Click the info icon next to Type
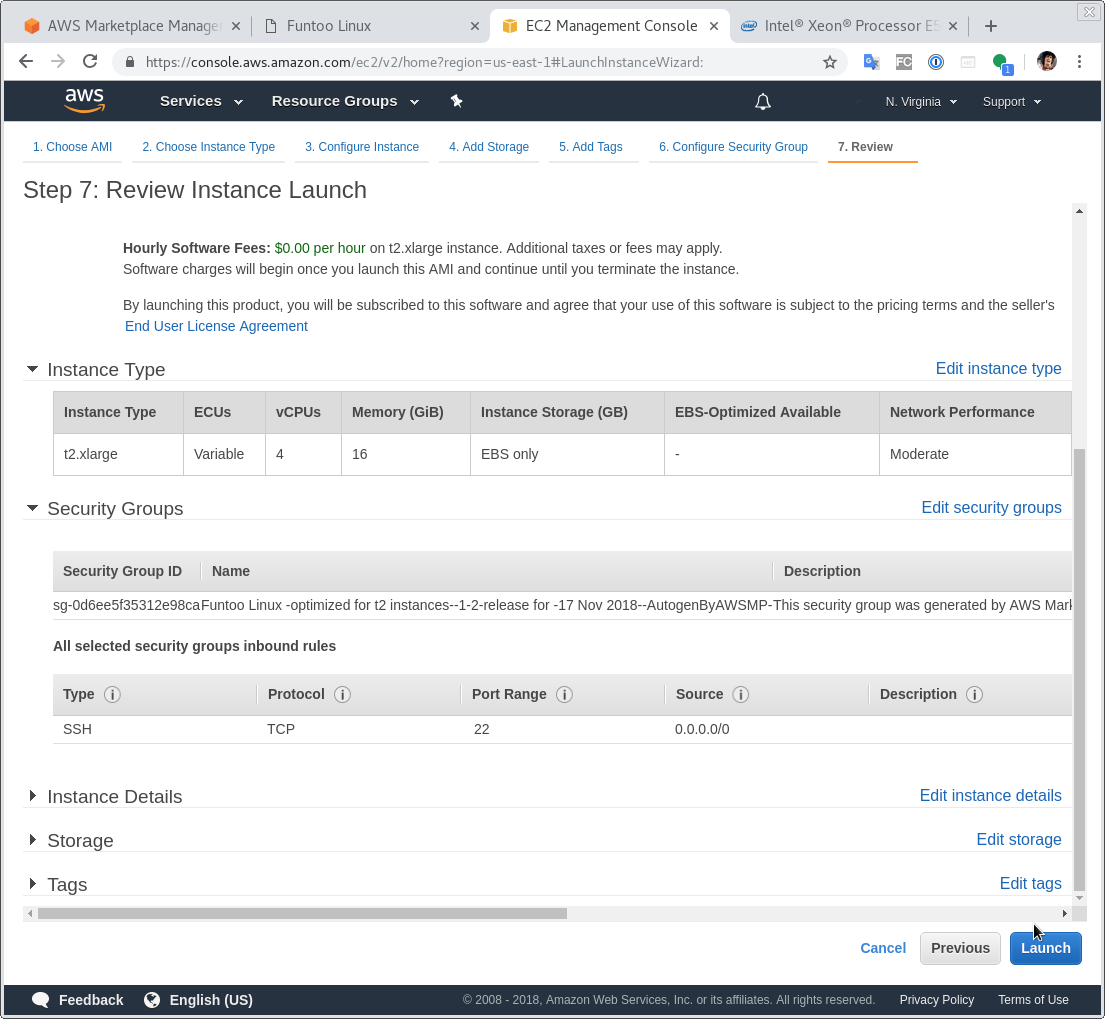This screenshot has height=1019, width=1105. pyautogui.click(x=112, y=694)
